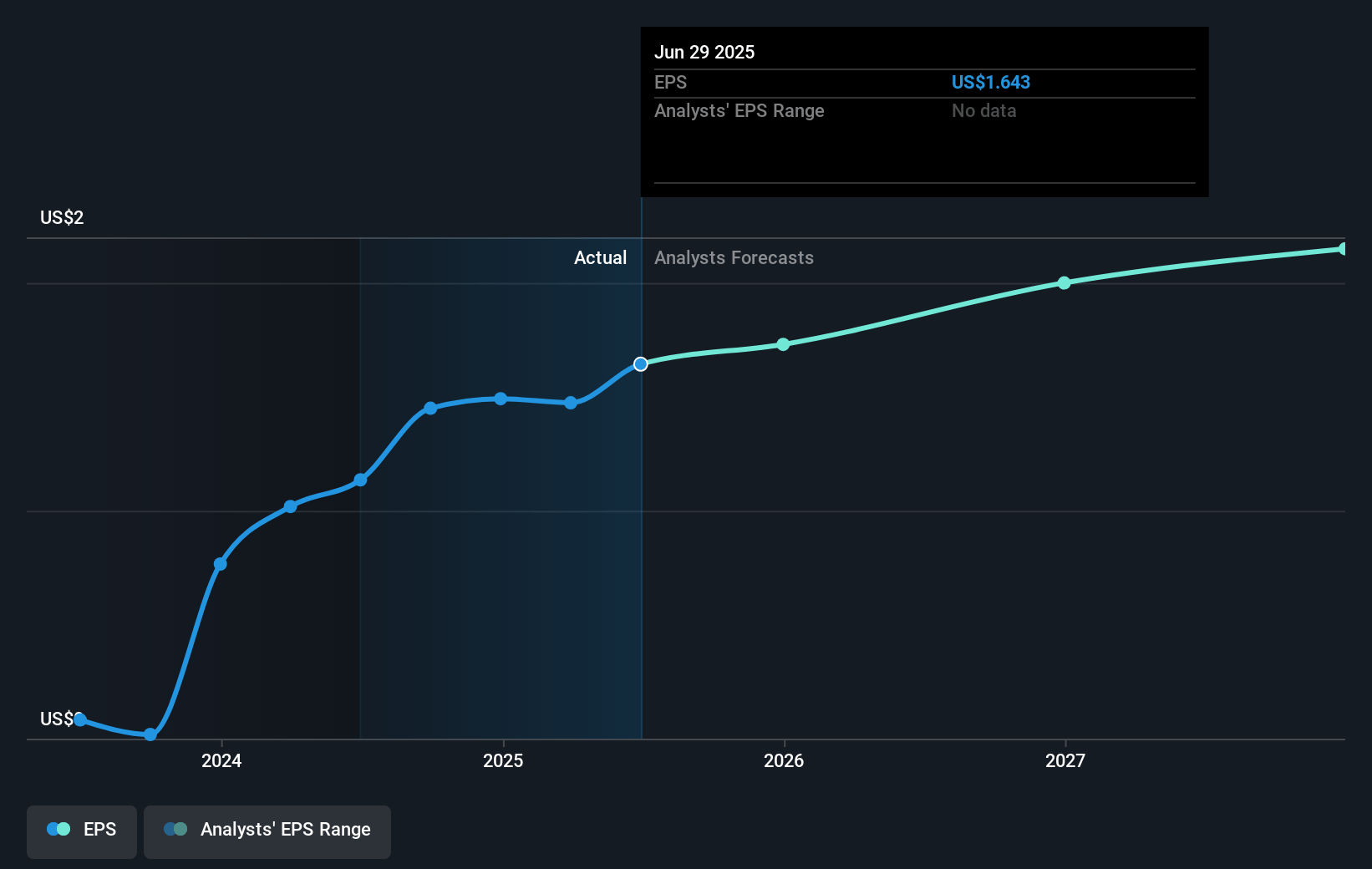The image size is (1372, 869).
Task: Toggle the Analysts' EPS Range legend
Action: 267,831
